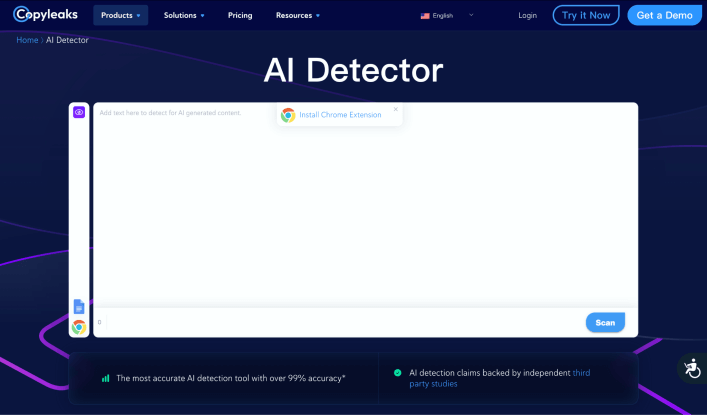Expand the Solutions dropdown menu
This screenshot has width=707, height=415.
(x=184, y=15)
